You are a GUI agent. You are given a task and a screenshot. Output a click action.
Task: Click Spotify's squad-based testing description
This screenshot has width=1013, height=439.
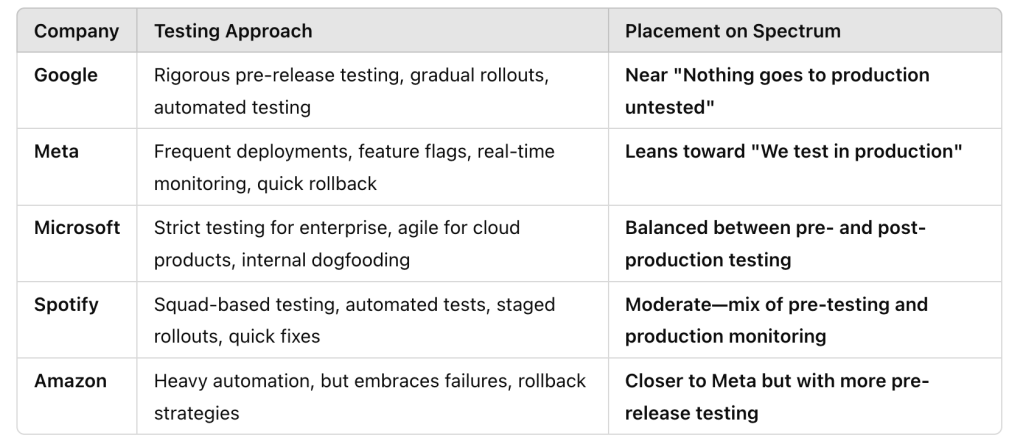(x=354, y=320)
